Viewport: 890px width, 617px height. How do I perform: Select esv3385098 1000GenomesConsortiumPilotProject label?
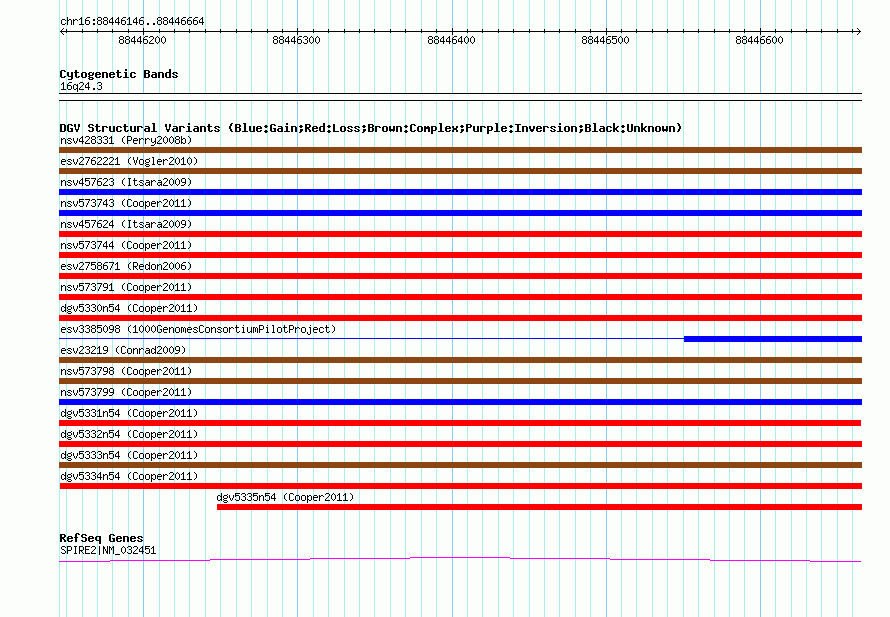click(x=198, y=329)
